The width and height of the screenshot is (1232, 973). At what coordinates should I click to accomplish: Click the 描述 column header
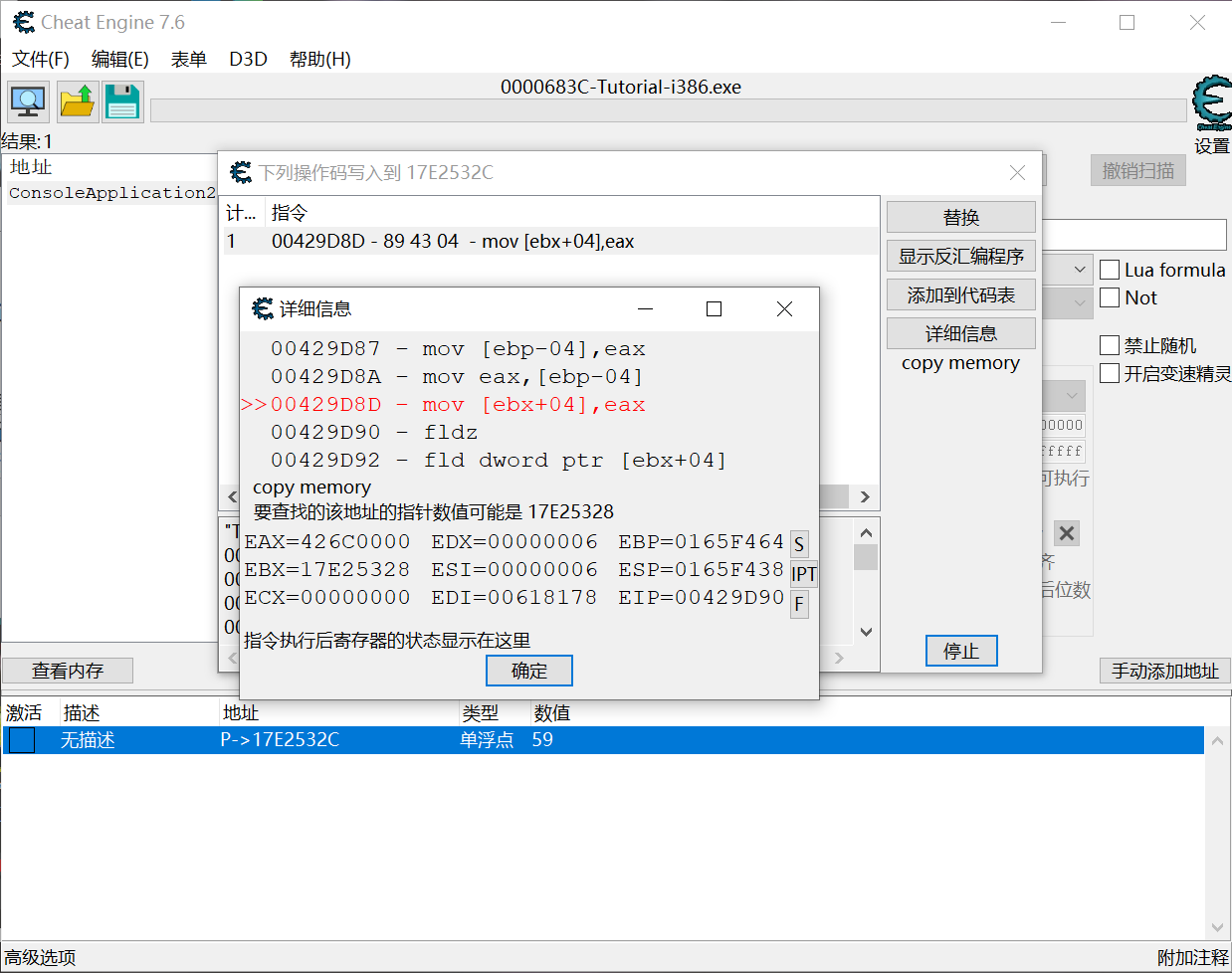click(82, 712)
